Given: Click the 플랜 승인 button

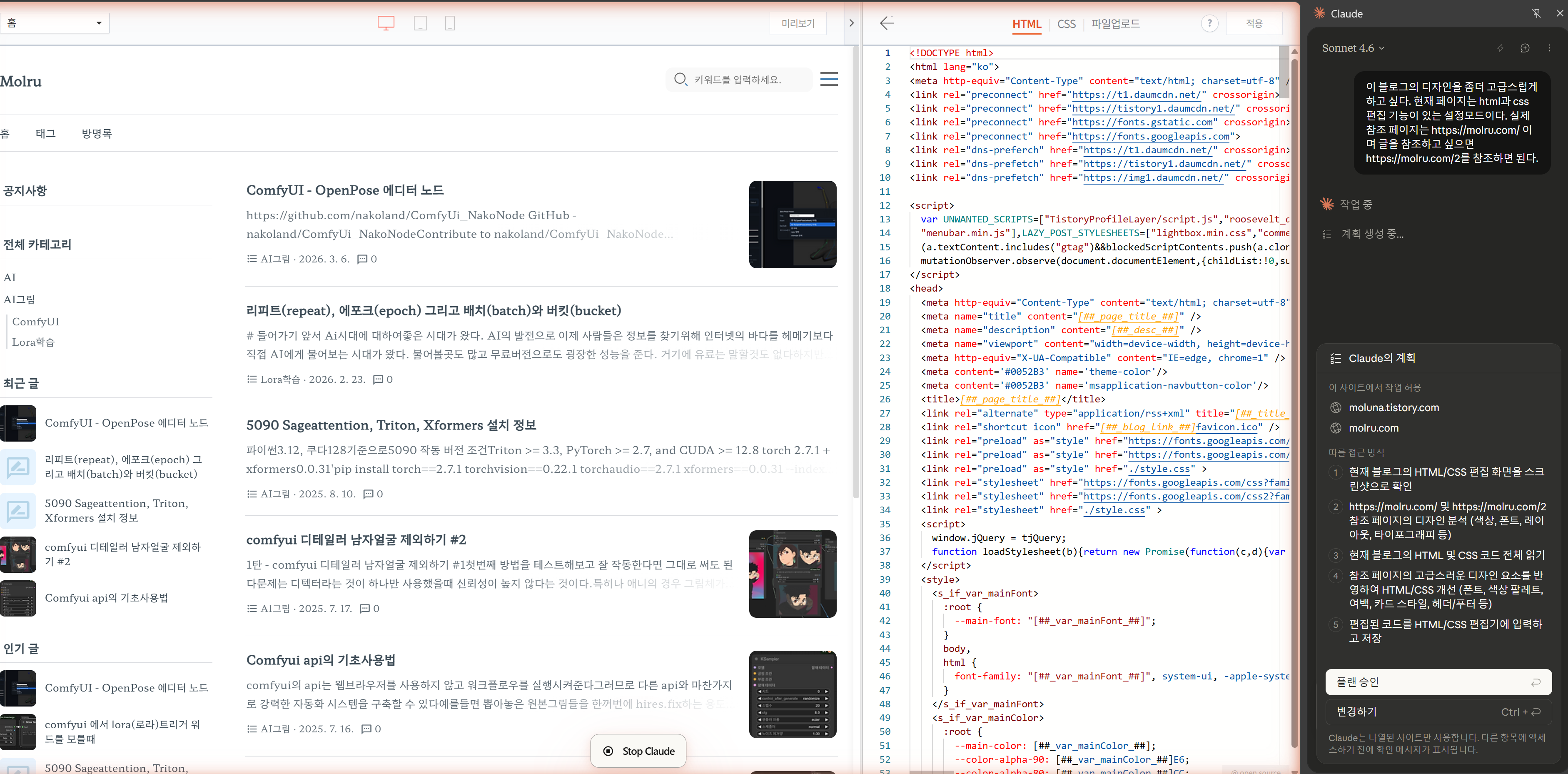Looking at the screenshot, I should [1438, 682].
